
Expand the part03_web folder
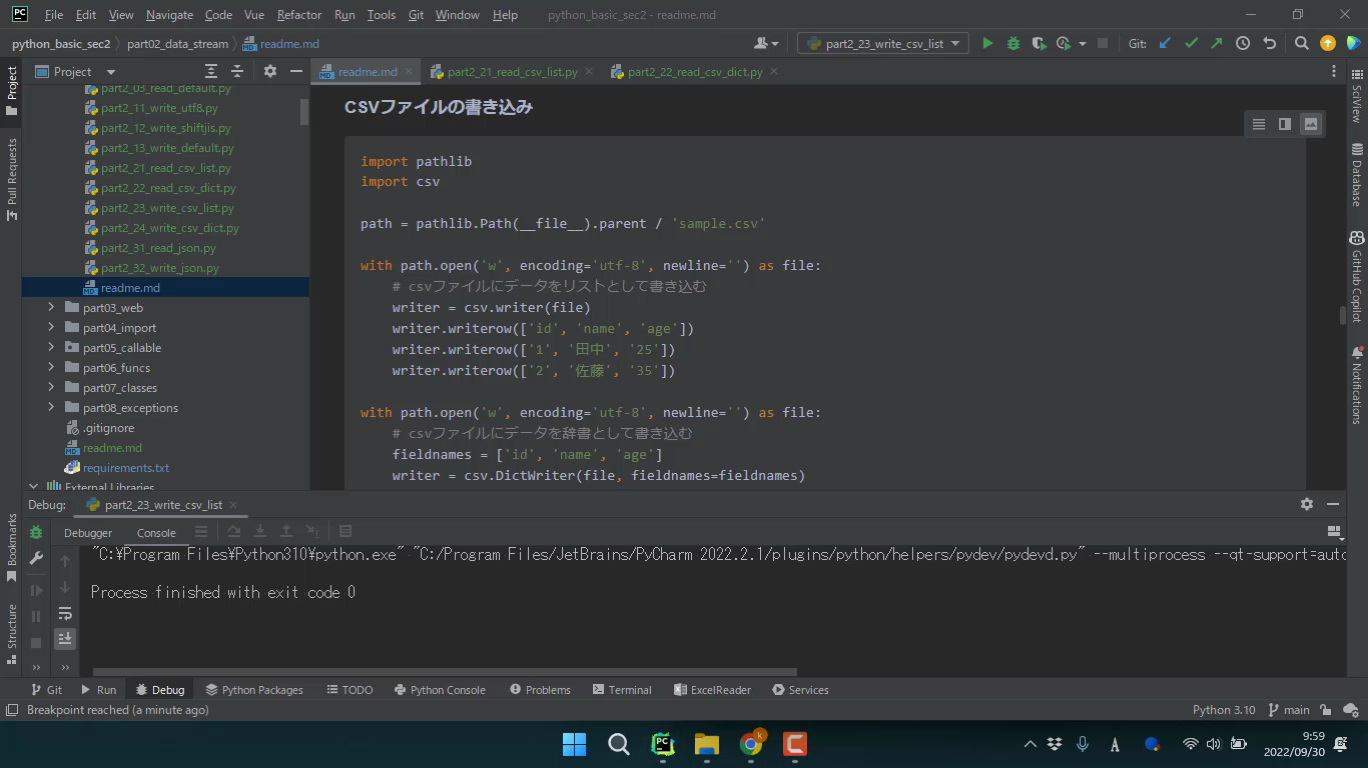[x=51, y=308]
